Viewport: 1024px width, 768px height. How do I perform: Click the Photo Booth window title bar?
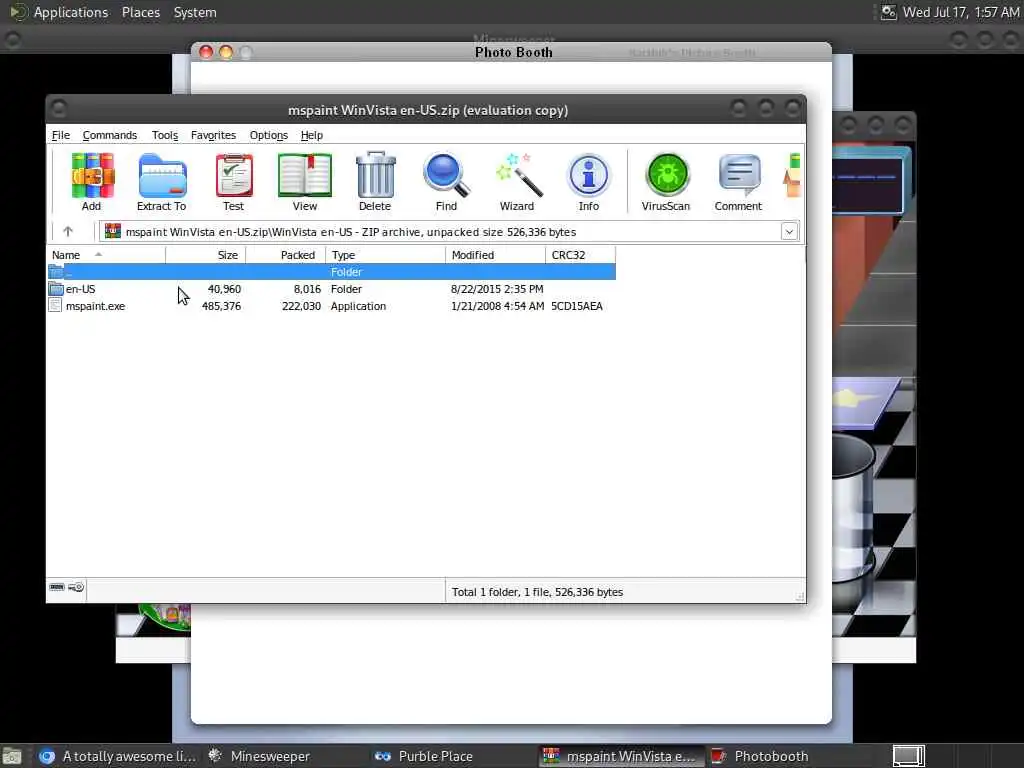pos(511,52)
